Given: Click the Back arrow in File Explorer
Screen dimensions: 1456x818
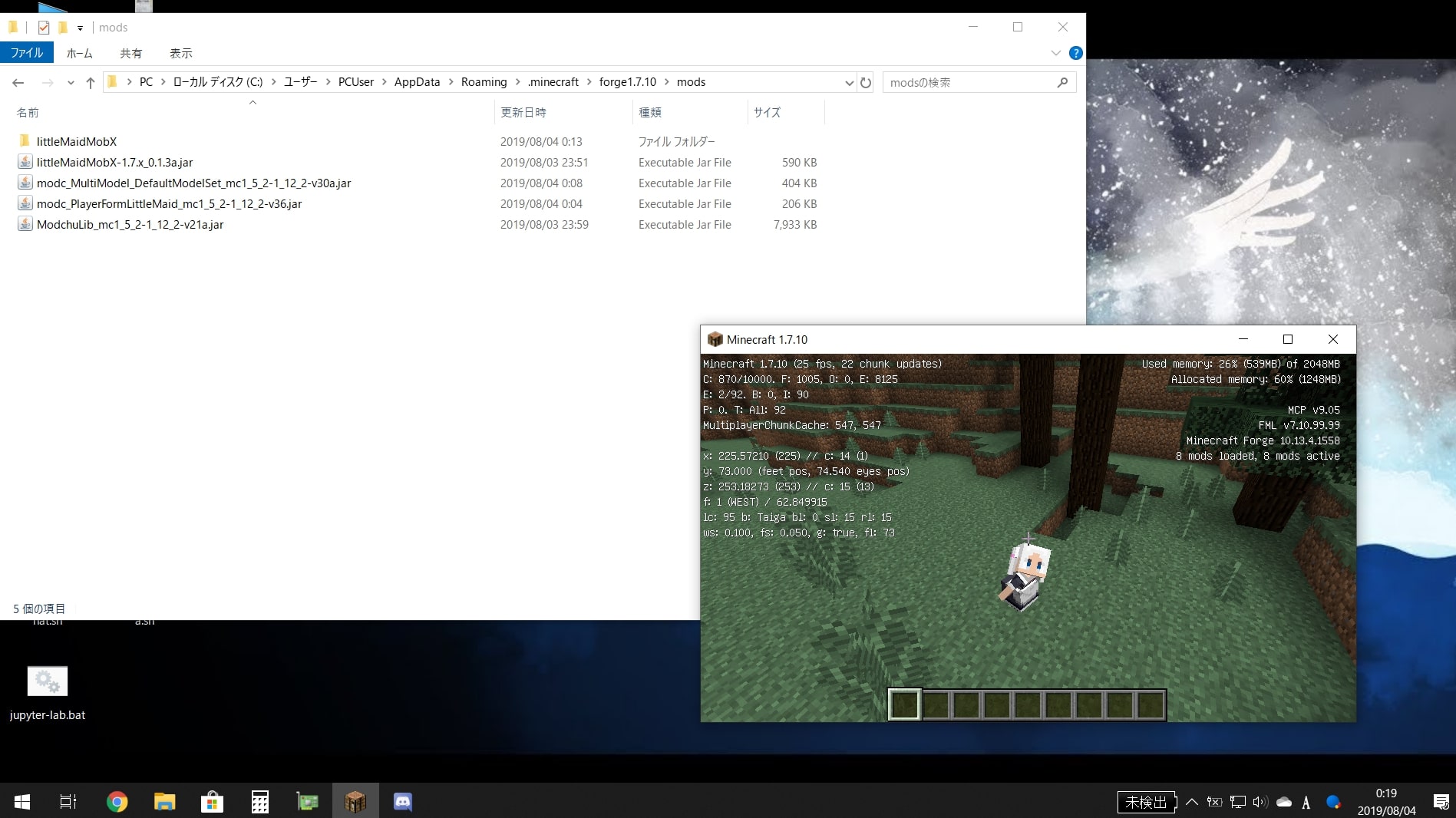Looking at the screenshot, I should point(18,82).
